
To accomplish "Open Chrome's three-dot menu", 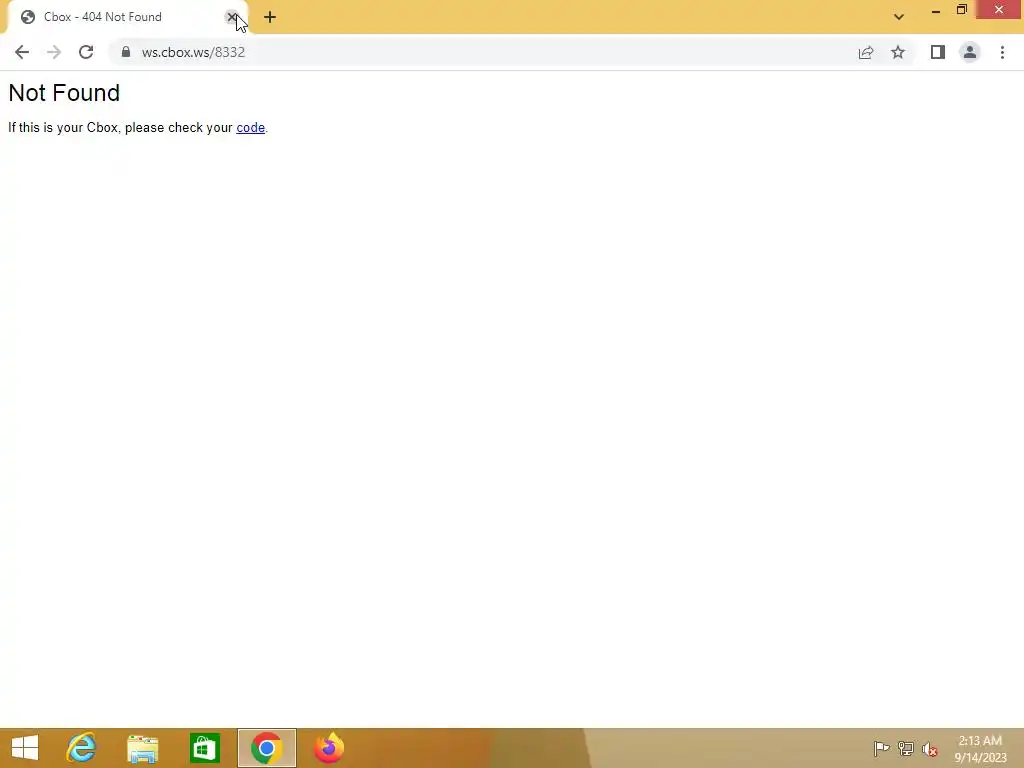I will click(1002, 52).
